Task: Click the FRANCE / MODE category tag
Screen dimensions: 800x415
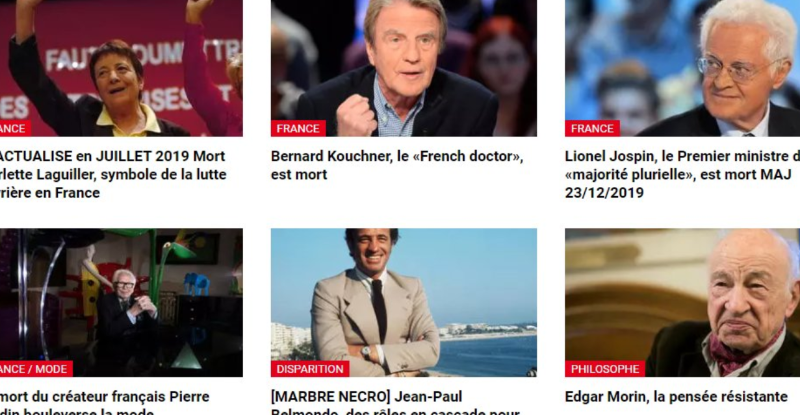Action: (36, 369)
